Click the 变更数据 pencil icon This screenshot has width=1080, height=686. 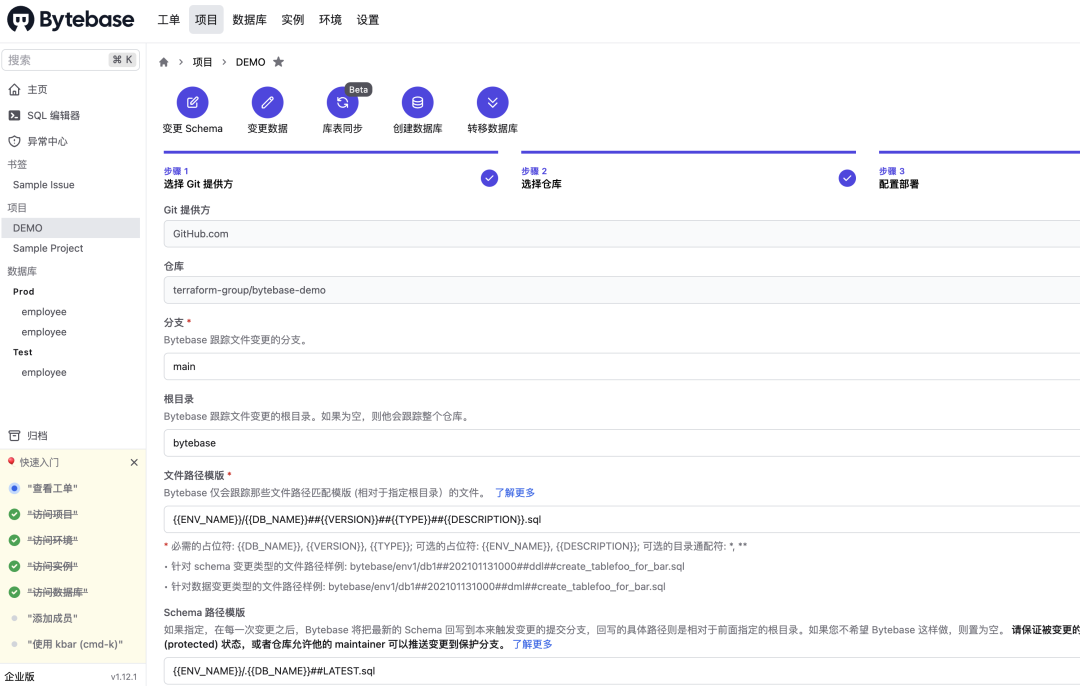coord(267,103)
